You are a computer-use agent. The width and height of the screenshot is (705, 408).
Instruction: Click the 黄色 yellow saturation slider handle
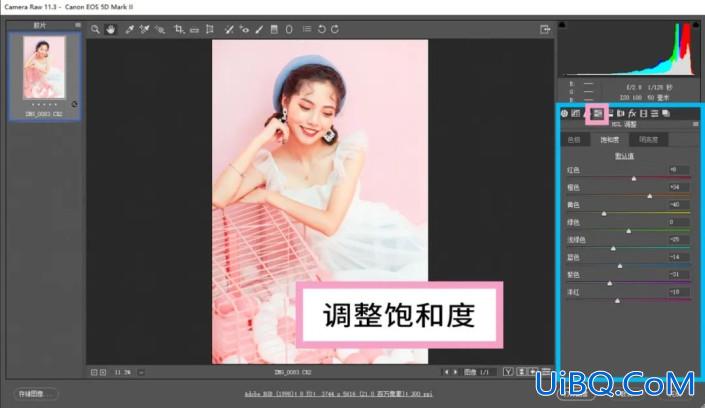coord(604,214)
